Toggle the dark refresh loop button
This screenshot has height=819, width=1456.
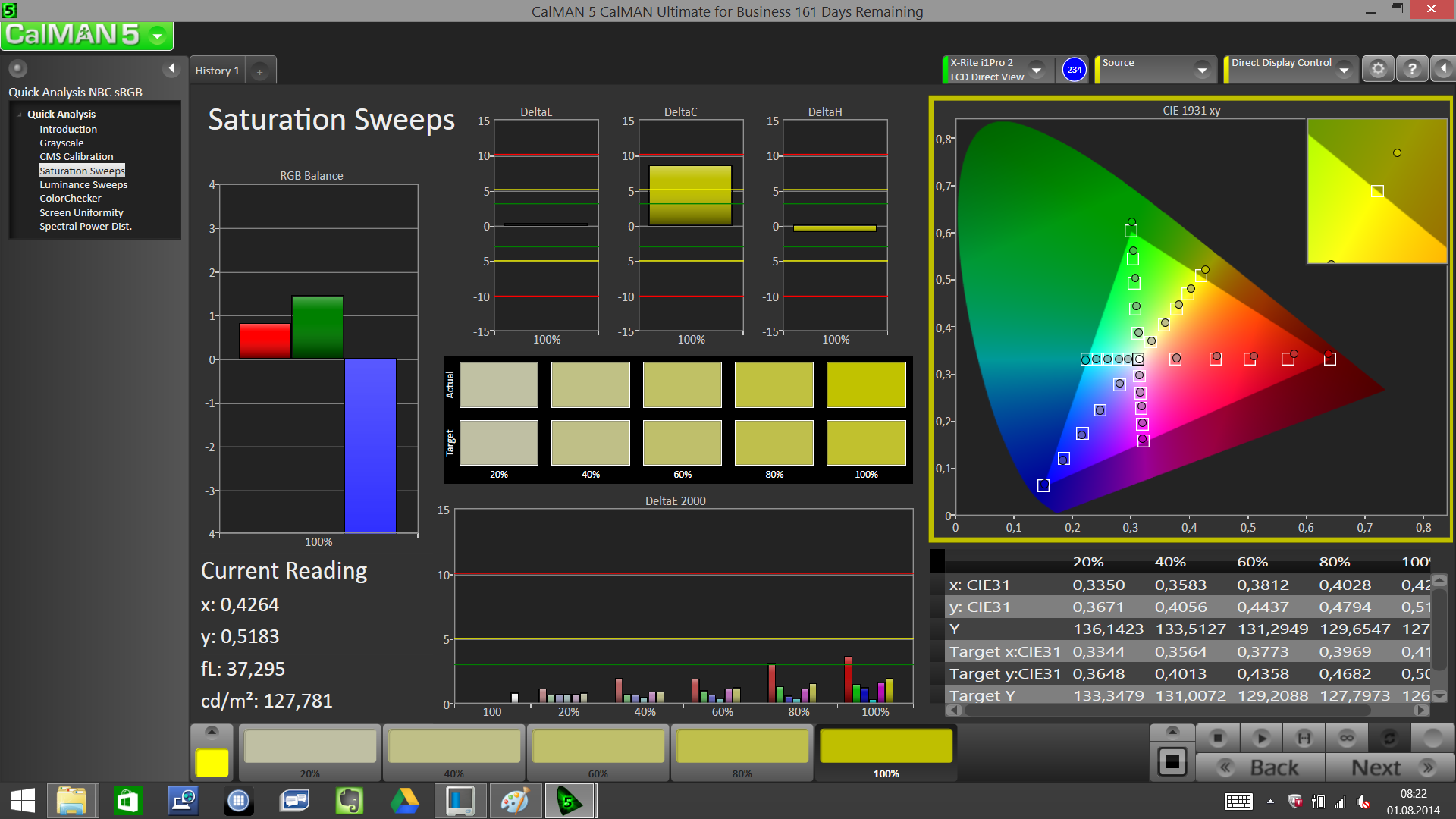point(1389,737)
